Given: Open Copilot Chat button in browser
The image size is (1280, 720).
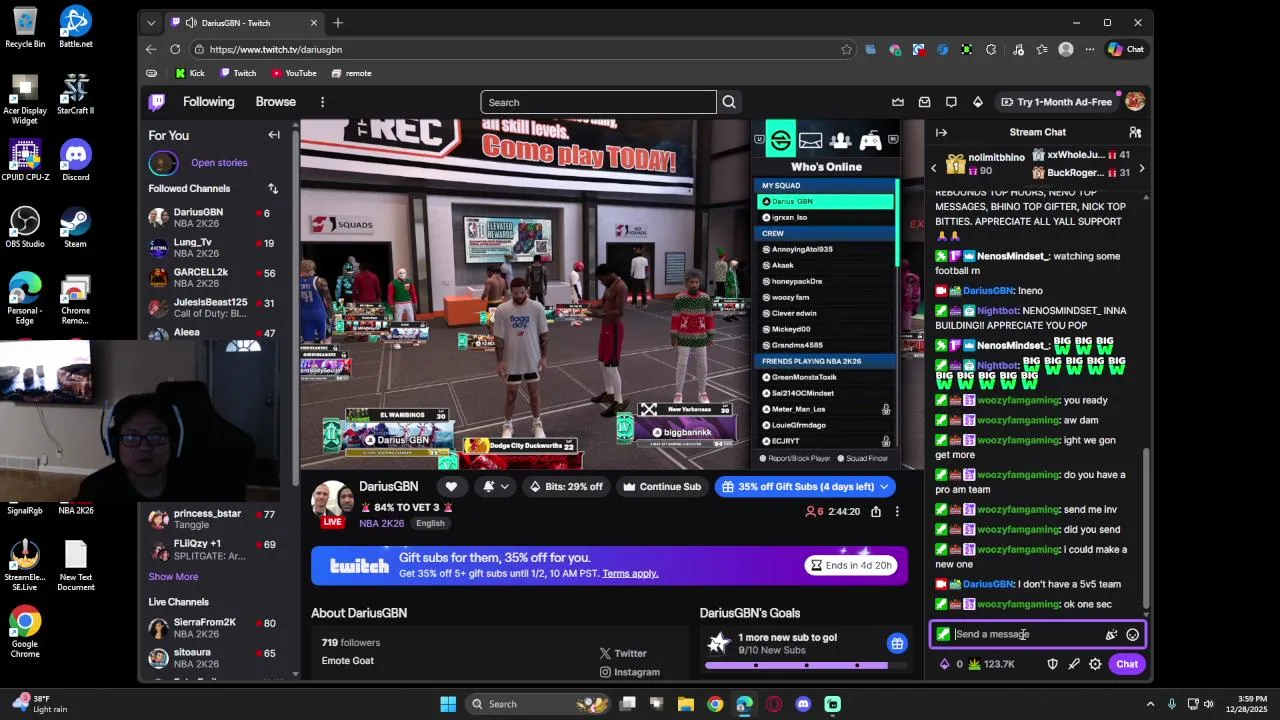Looking at the screenshot, I should pyautogui.click(x=1126, y=49).
